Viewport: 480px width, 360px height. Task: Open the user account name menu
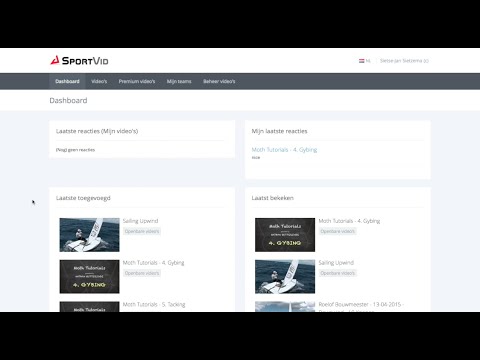tap(404, 61)
